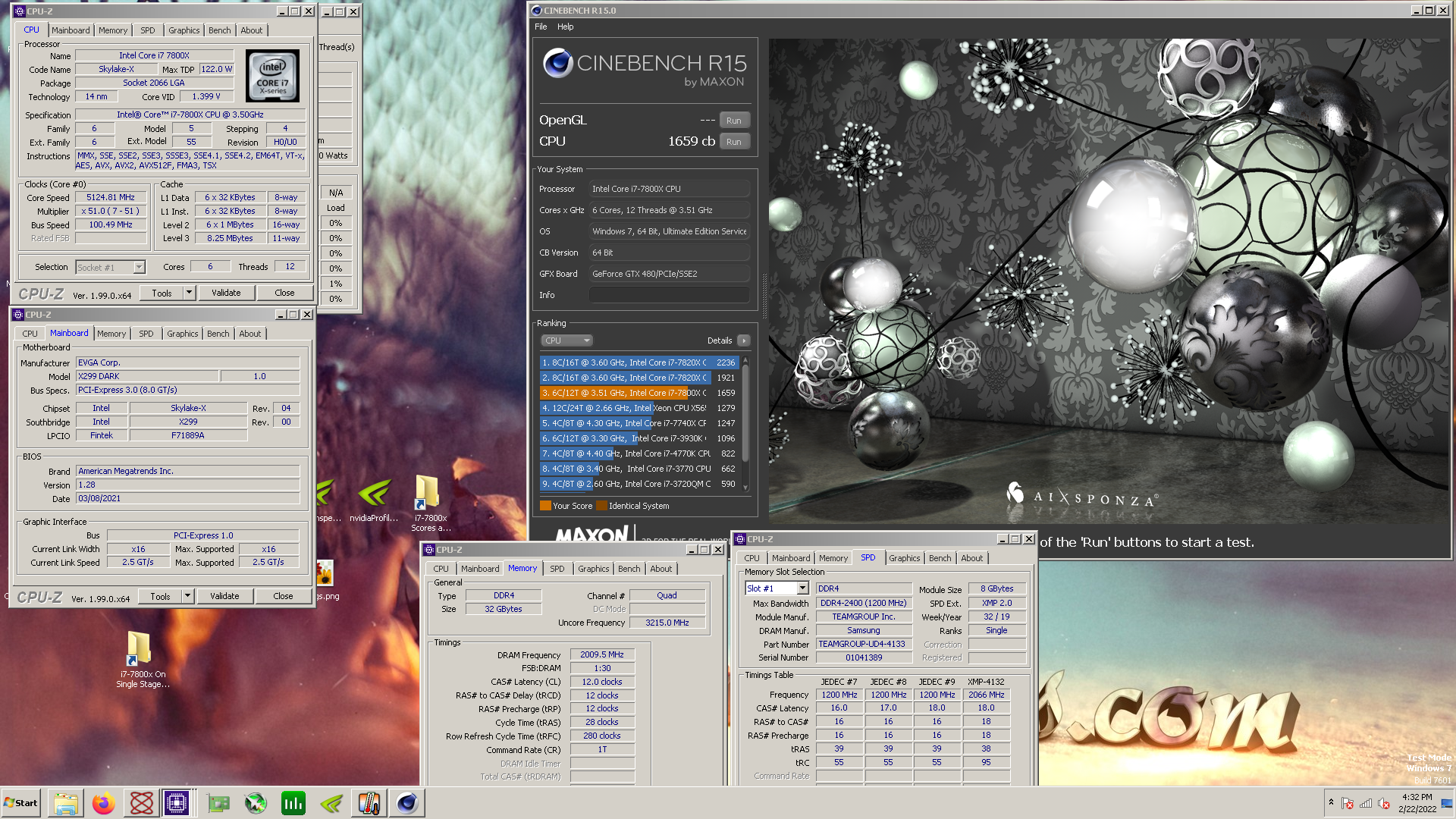Click the muted volume tray icon
The height and width of the screenshot is (819, 1456).
click(x=1384, y=803)
